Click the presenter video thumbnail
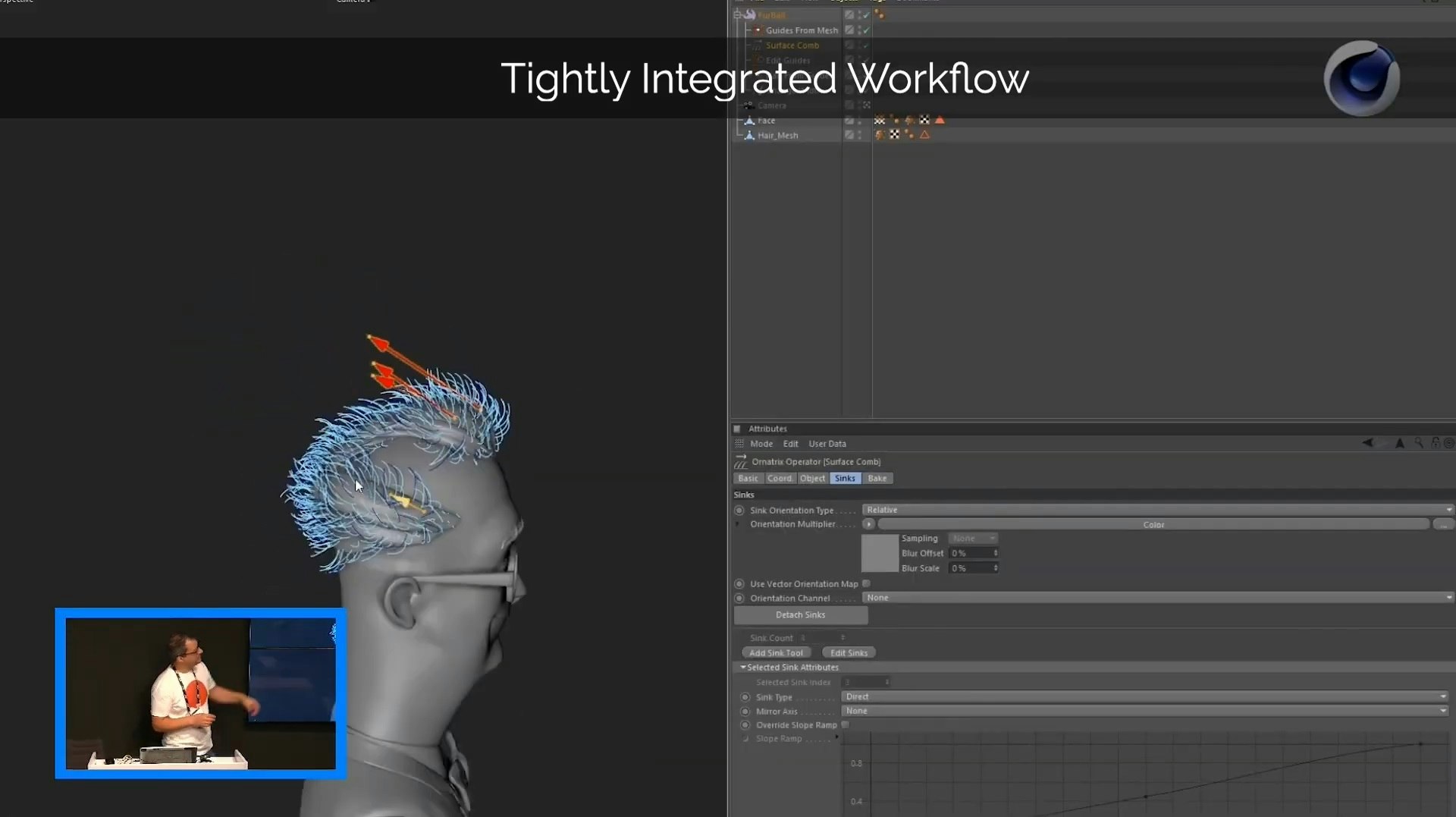 (201, 693)
